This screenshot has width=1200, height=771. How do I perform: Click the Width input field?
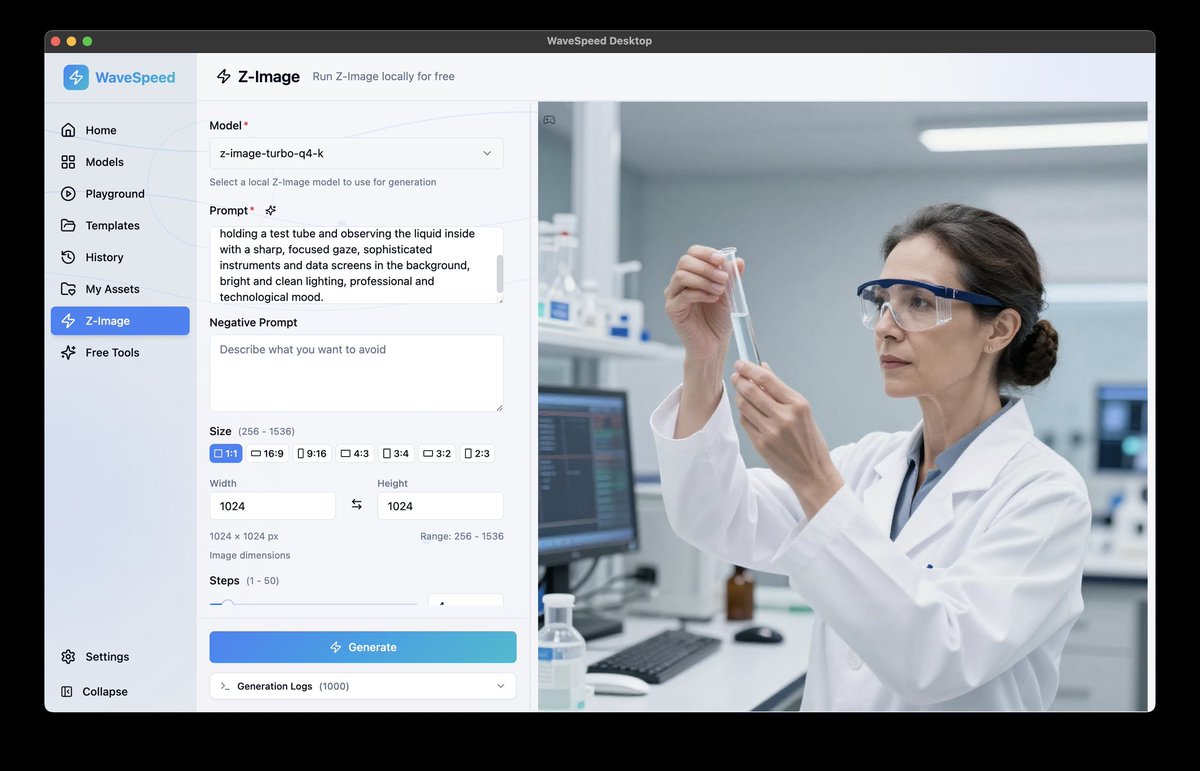[273, 506]
